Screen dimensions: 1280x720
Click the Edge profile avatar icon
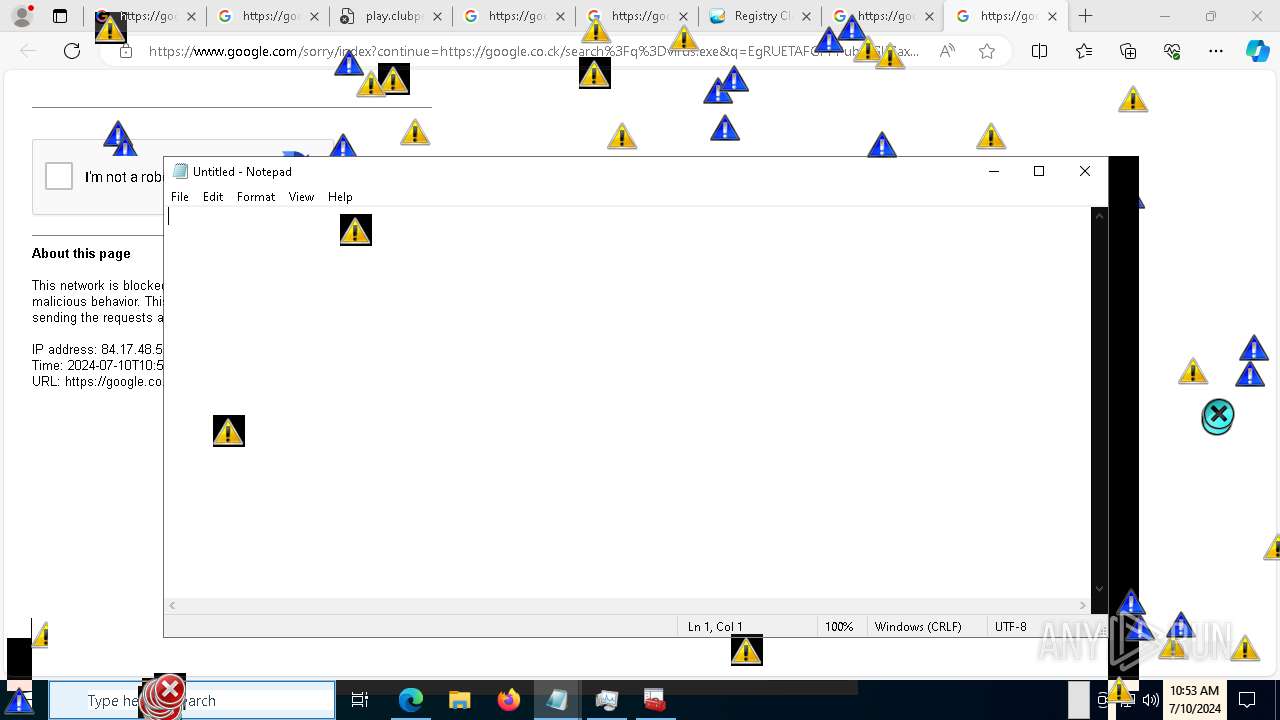click(x=22, y=16)
